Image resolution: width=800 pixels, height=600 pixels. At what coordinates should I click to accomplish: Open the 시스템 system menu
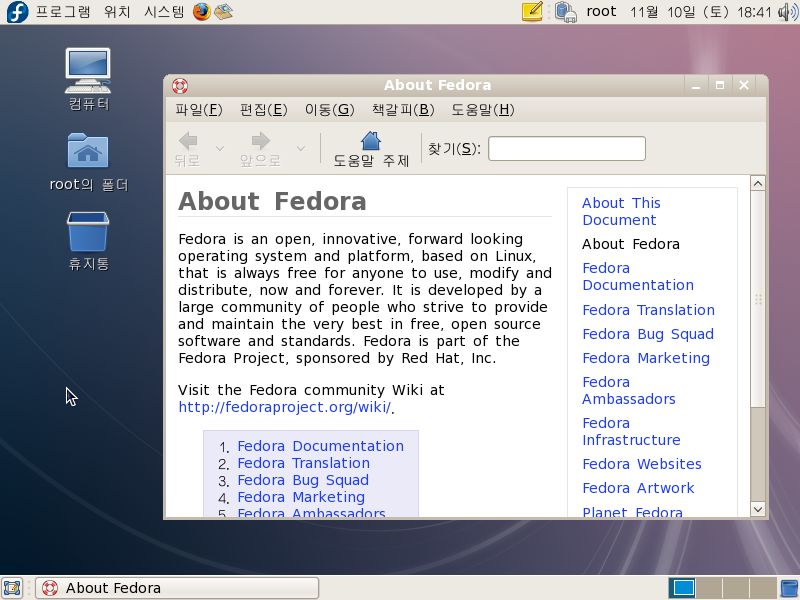click(x=164, y=12)
